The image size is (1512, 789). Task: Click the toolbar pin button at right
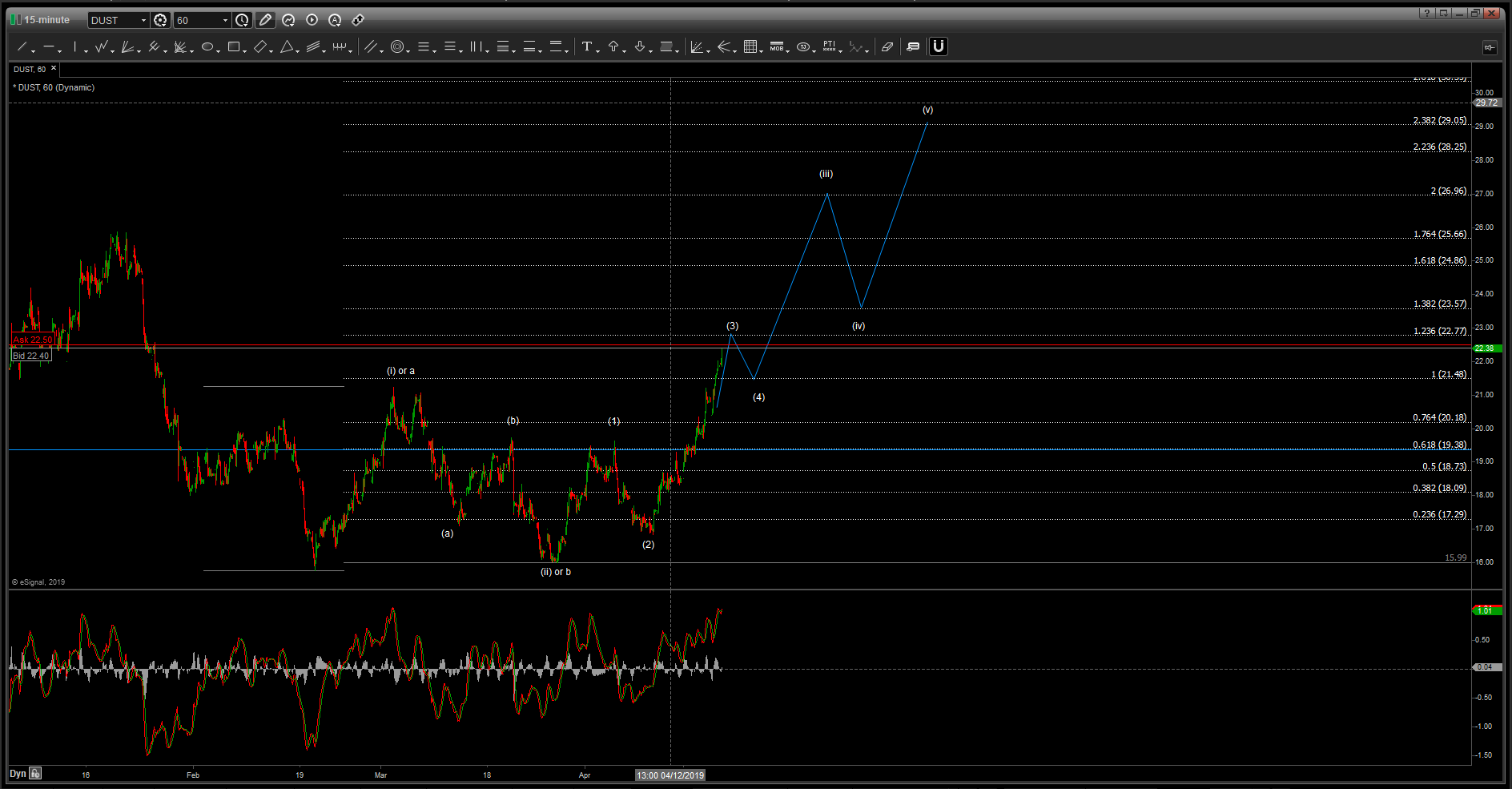pyautogui.click(x=1489, y=48)
